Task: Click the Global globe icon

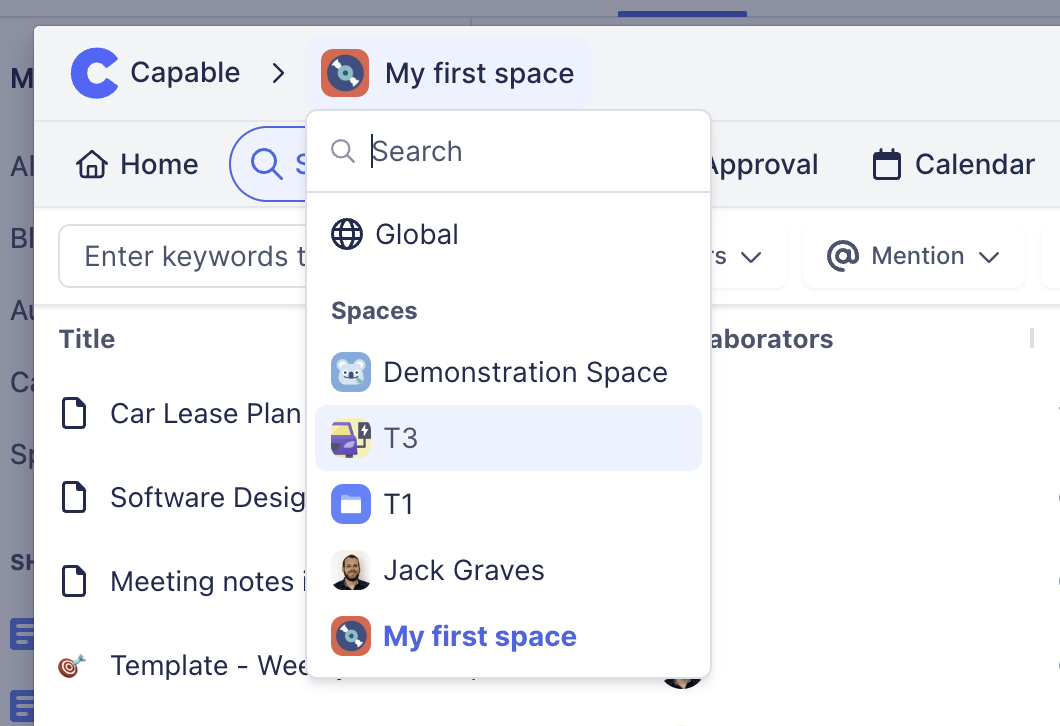Action: [347, 235]
